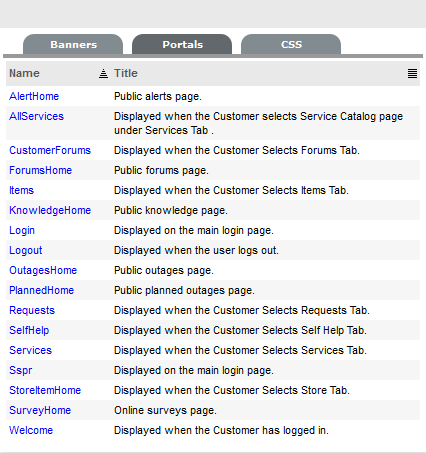This screenshot has height=453, width=426.
Task: Open the CSS tab
Action: coord(291,44)
